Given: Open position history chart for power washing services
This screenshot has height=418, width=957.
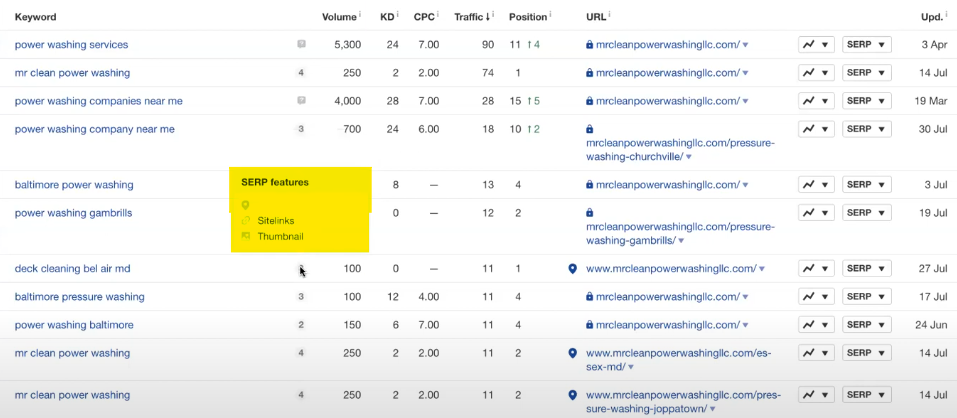Looking at the screenshot, I should click(x=816, y=45).
